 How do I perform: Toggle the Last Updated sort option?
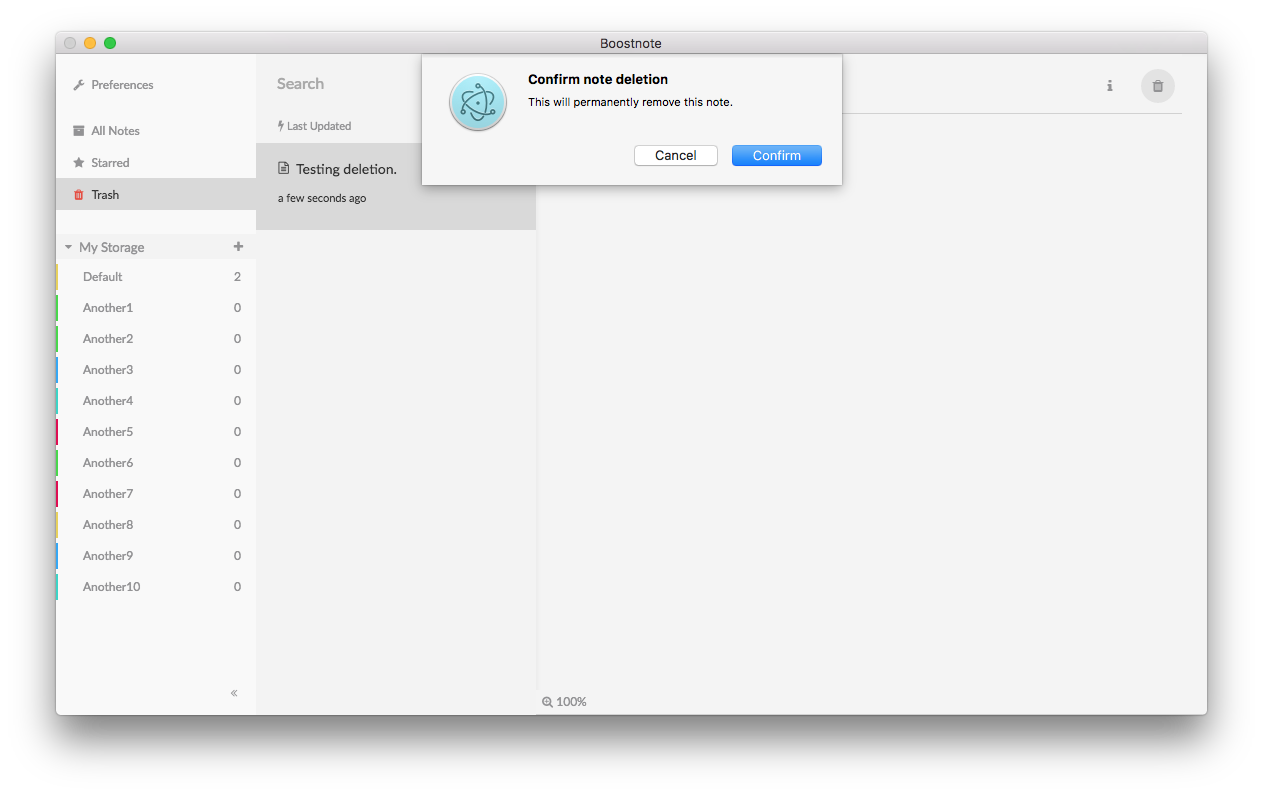coord(314,125)
